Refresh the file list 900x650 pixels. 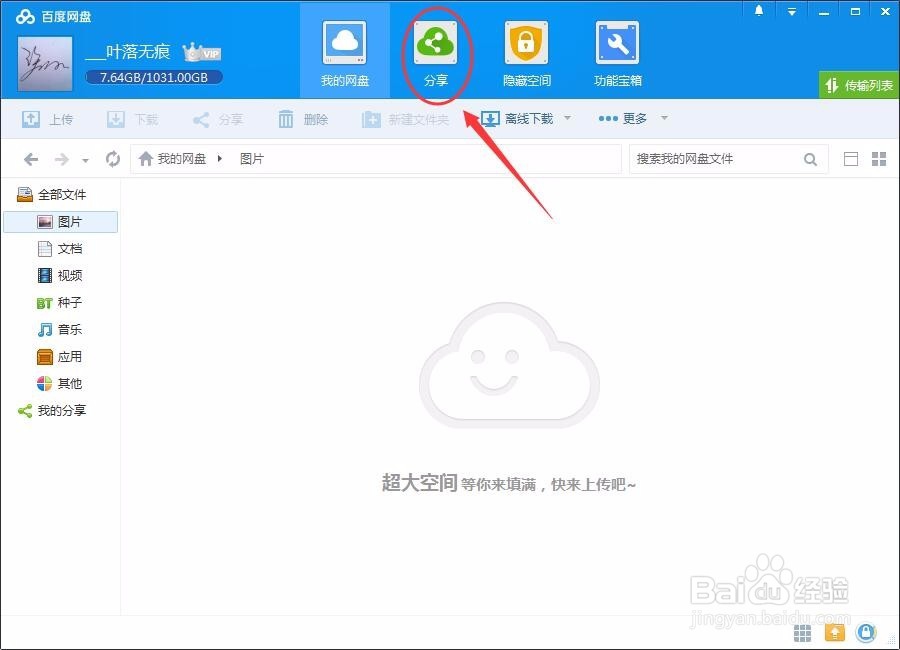click(112, 158)
